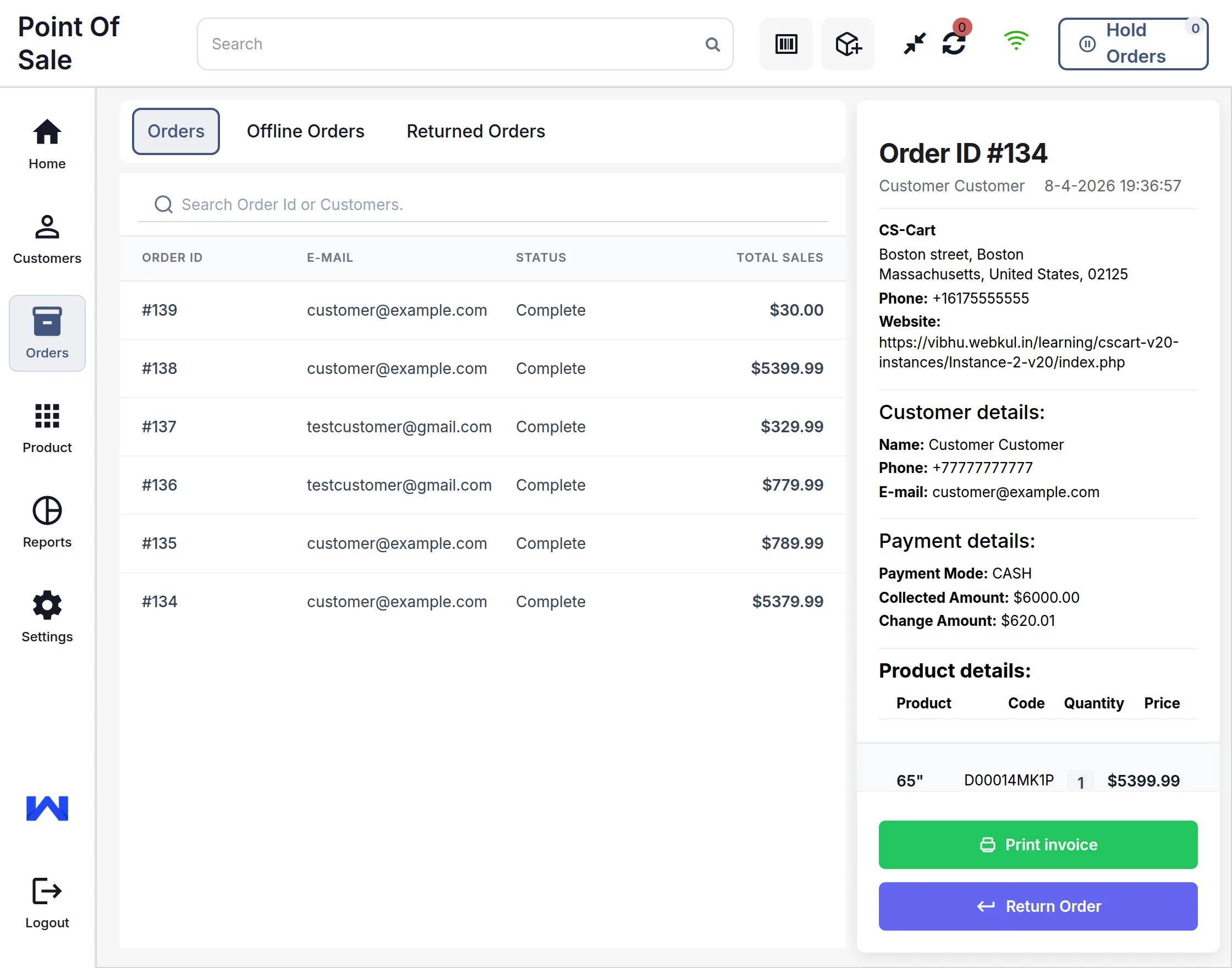Open Reports from the sidebar
This screenshot has height=968, width=1232.
point(47,522)
